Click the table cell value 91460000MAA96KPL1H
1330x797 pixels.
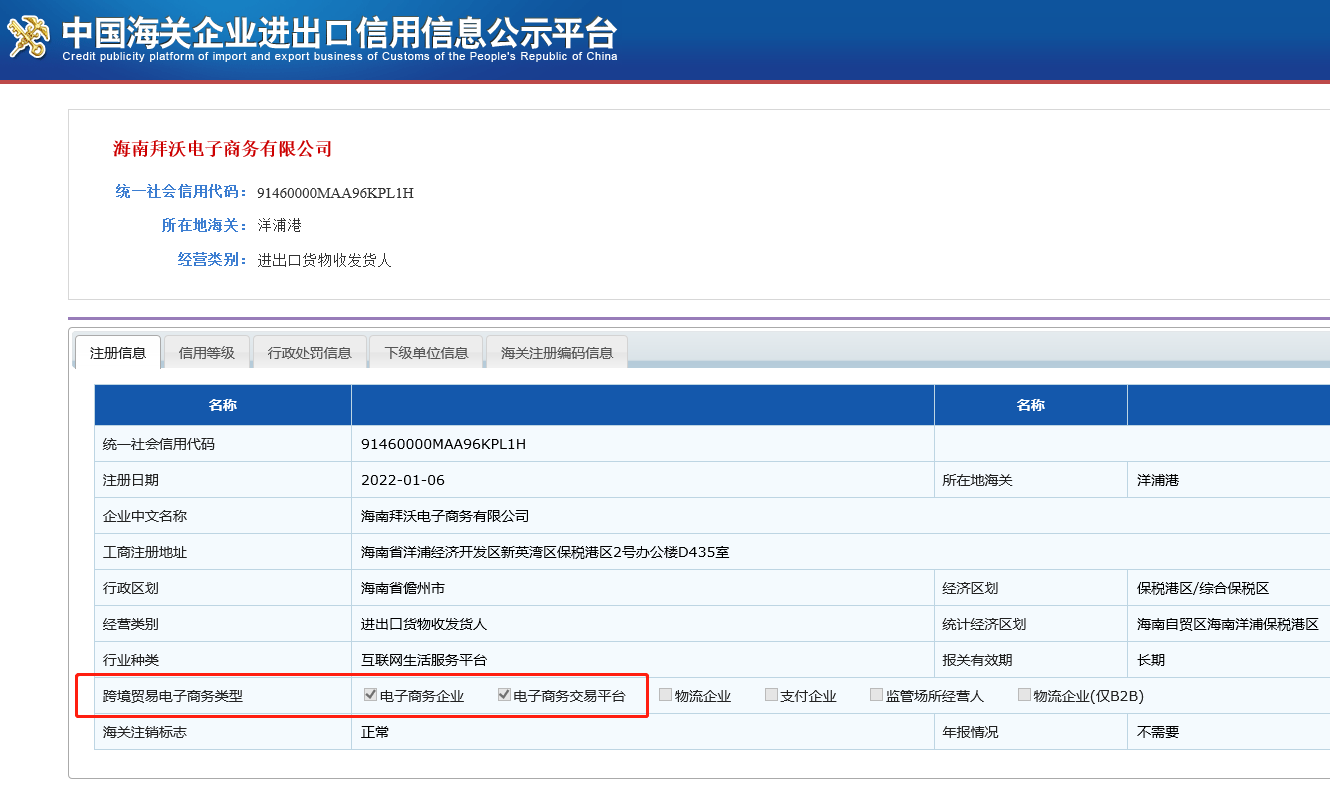coord(443,444)
